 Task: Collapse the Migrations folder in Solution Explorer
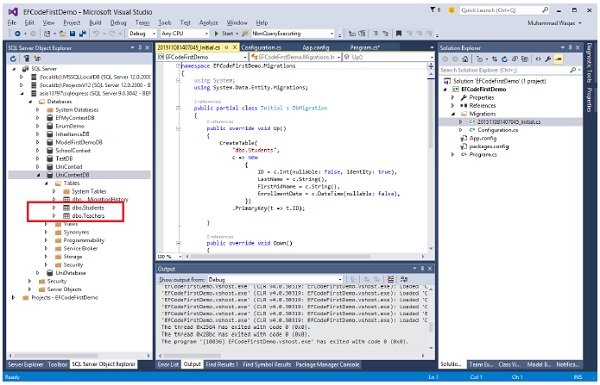pos(453,114)
